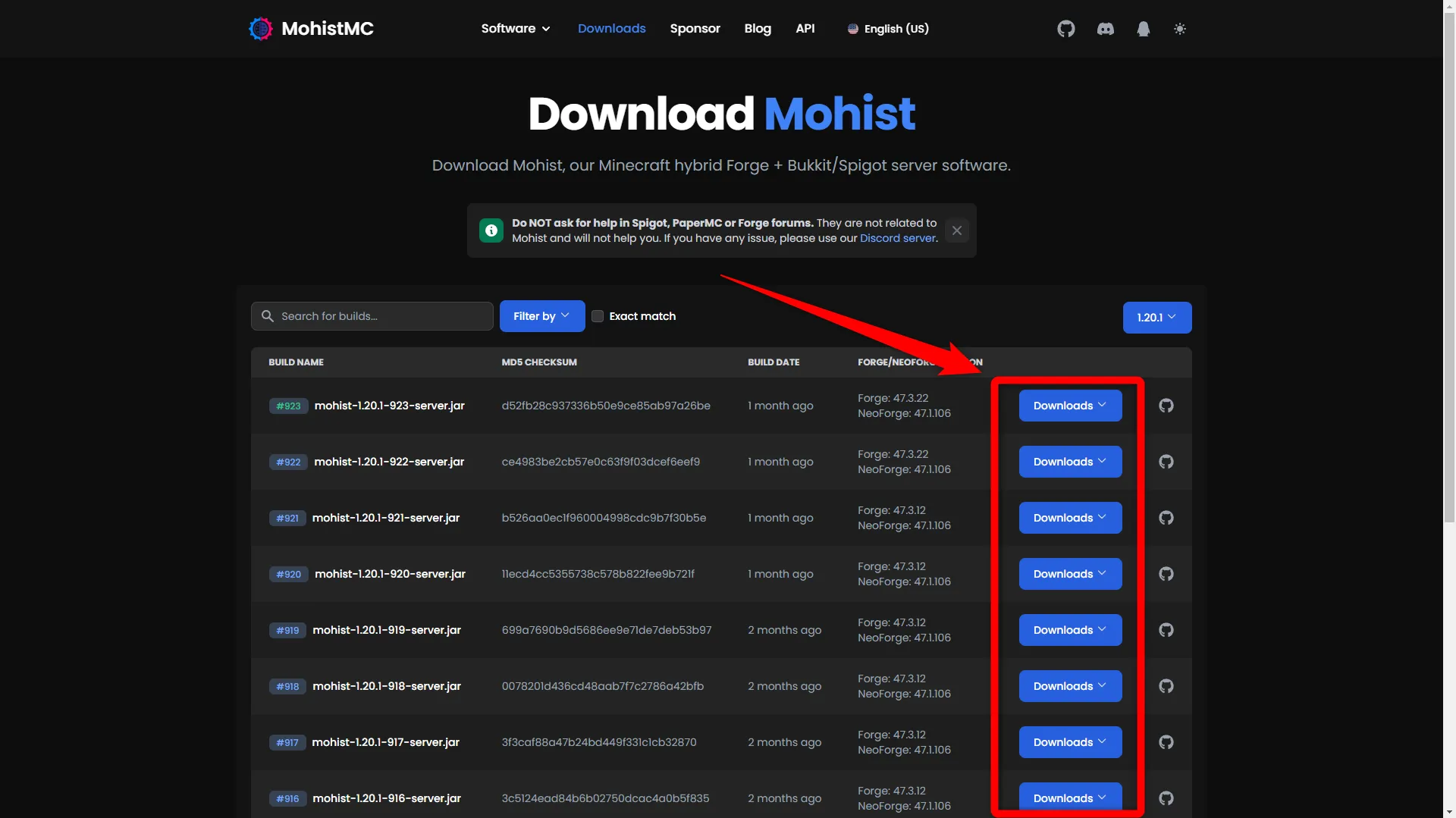Screen dimensions: 1456x818
Task: Open the GitHub icon in the header
Action: tap(1066, 29)
